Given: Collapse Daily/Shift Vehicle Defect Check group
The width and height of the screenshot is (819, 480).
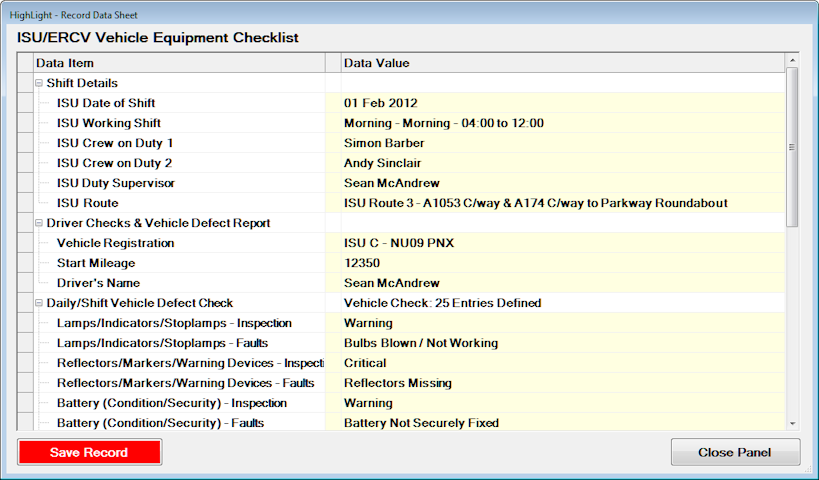Looking at the screenshot, I should point(39,303).
